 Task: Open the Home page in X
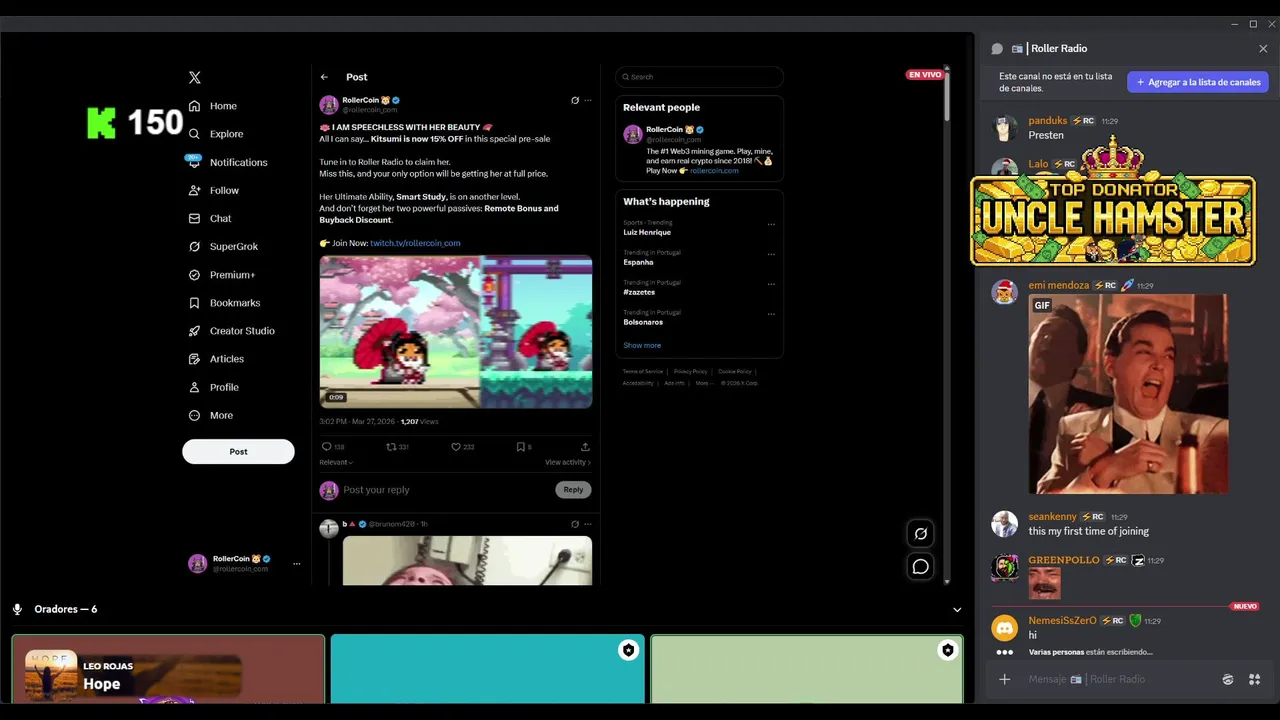click(x=213, y=106)
